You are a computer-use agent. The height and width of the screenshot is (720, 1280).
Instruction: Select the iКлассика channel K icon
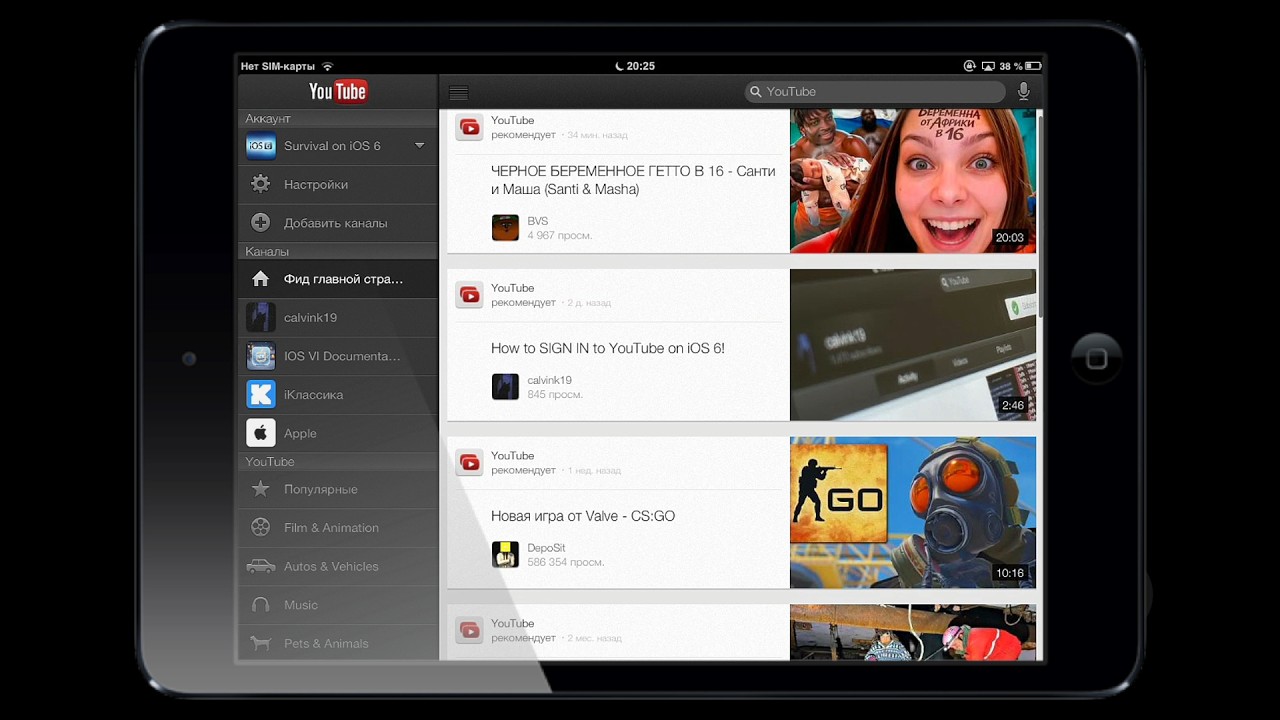tap(260, 394)
